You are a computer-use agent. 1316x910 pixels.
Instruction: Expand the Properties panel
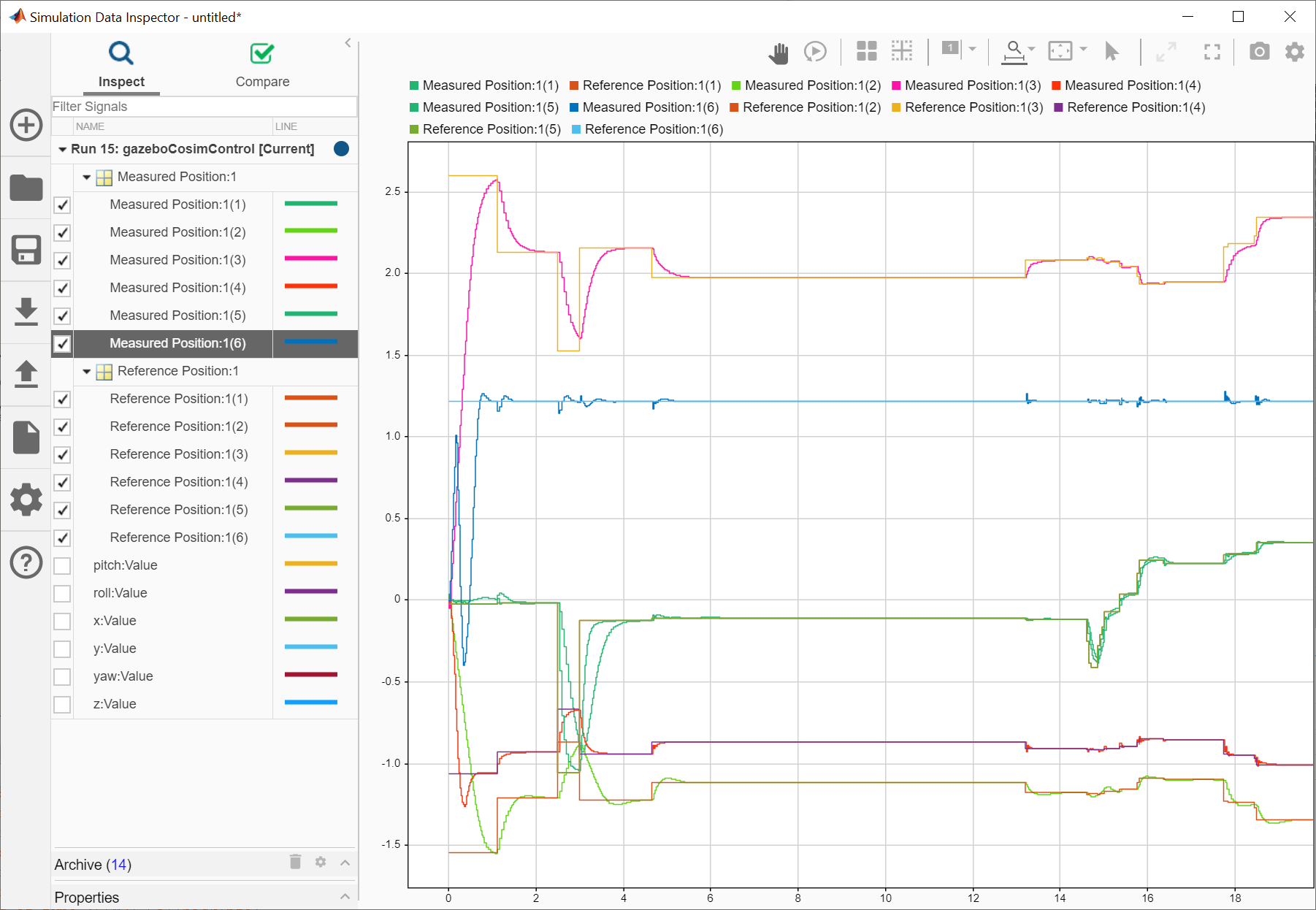click(x=345, y=897)
